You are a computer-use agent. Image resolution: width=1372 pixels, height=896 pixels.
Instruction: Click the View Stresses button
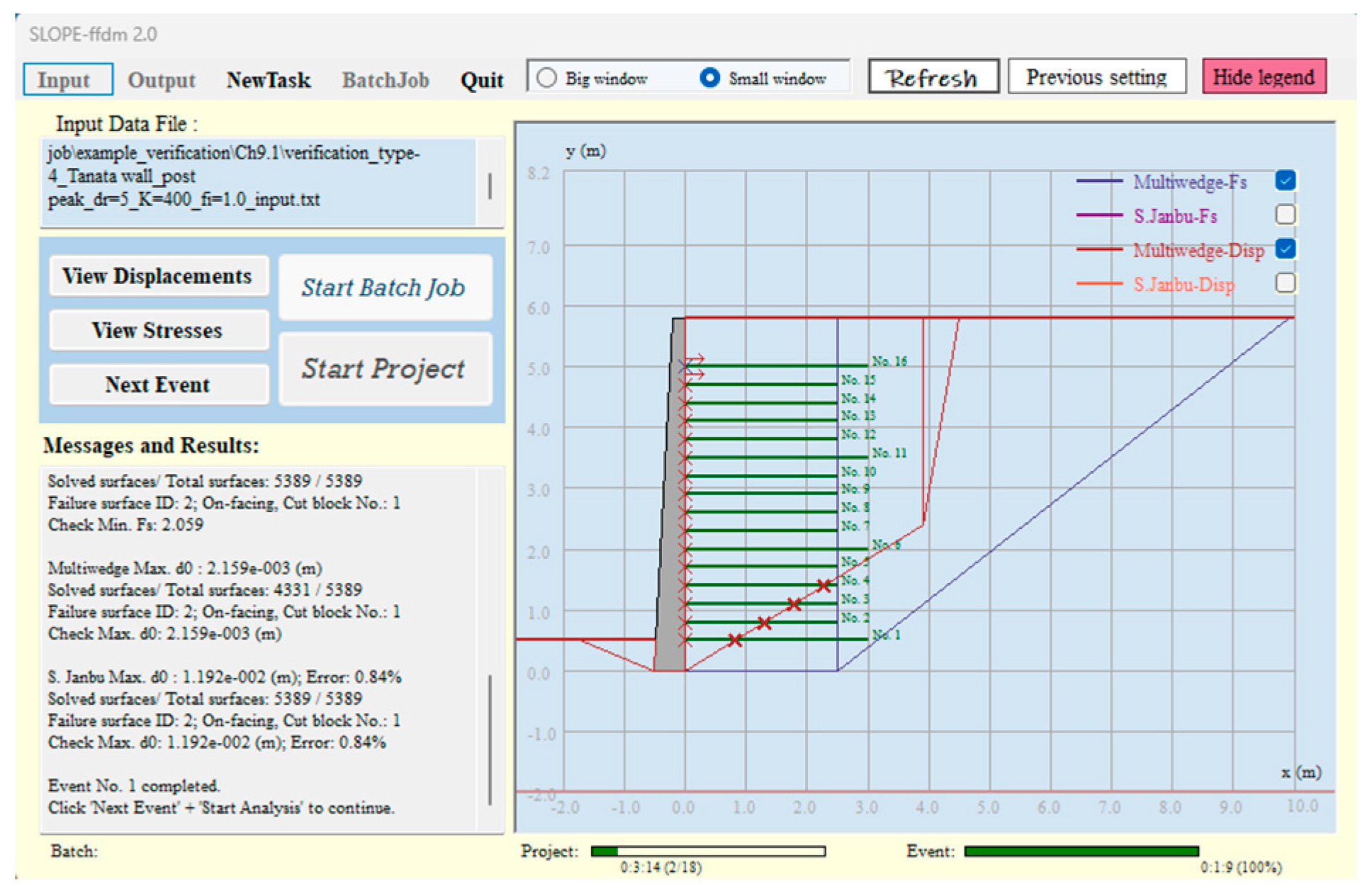[157, 330]
